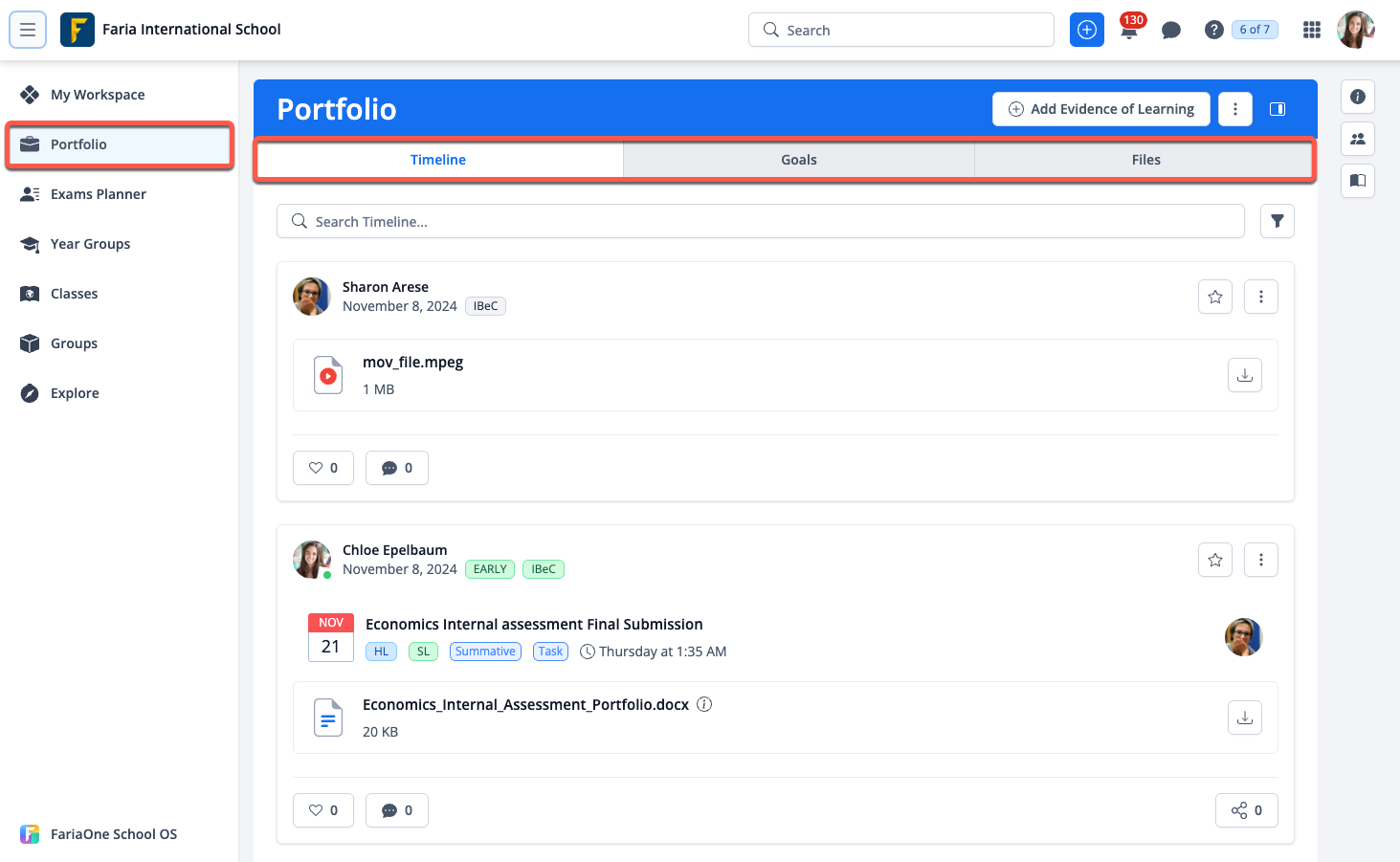Open Portfolio header three-dot options menu
Screen dimensions: 1400x862
pyautogui.click(x=1234, y=109)
